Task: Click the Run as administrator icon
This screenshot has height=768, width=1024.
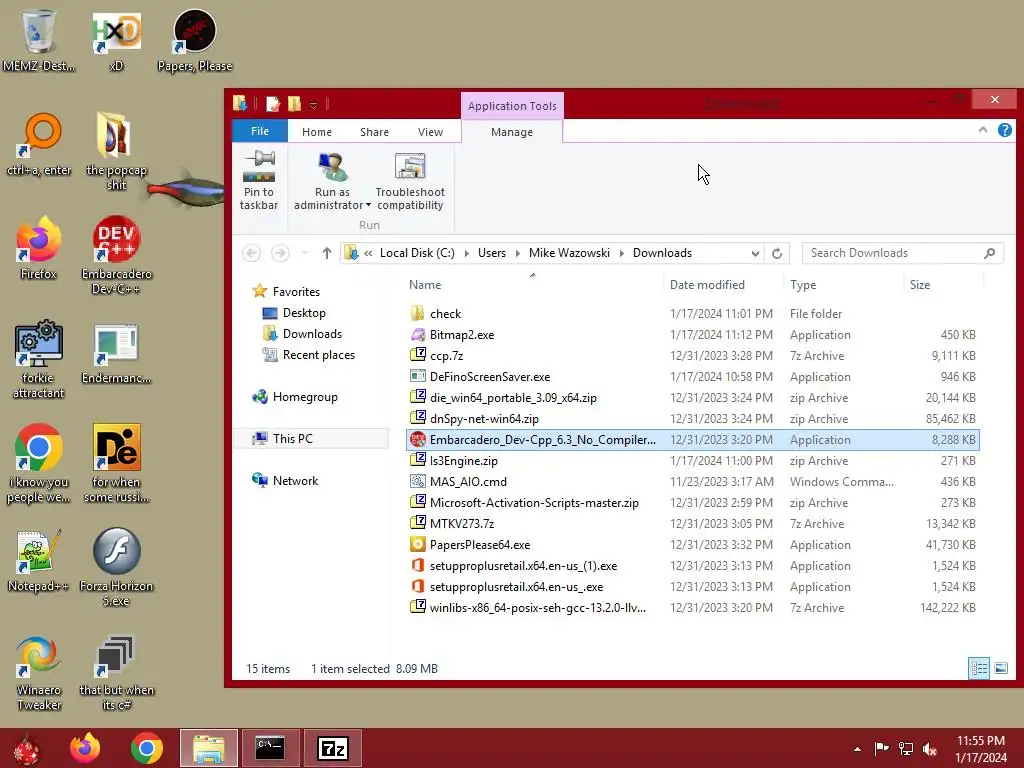Action: click(332, 168)
